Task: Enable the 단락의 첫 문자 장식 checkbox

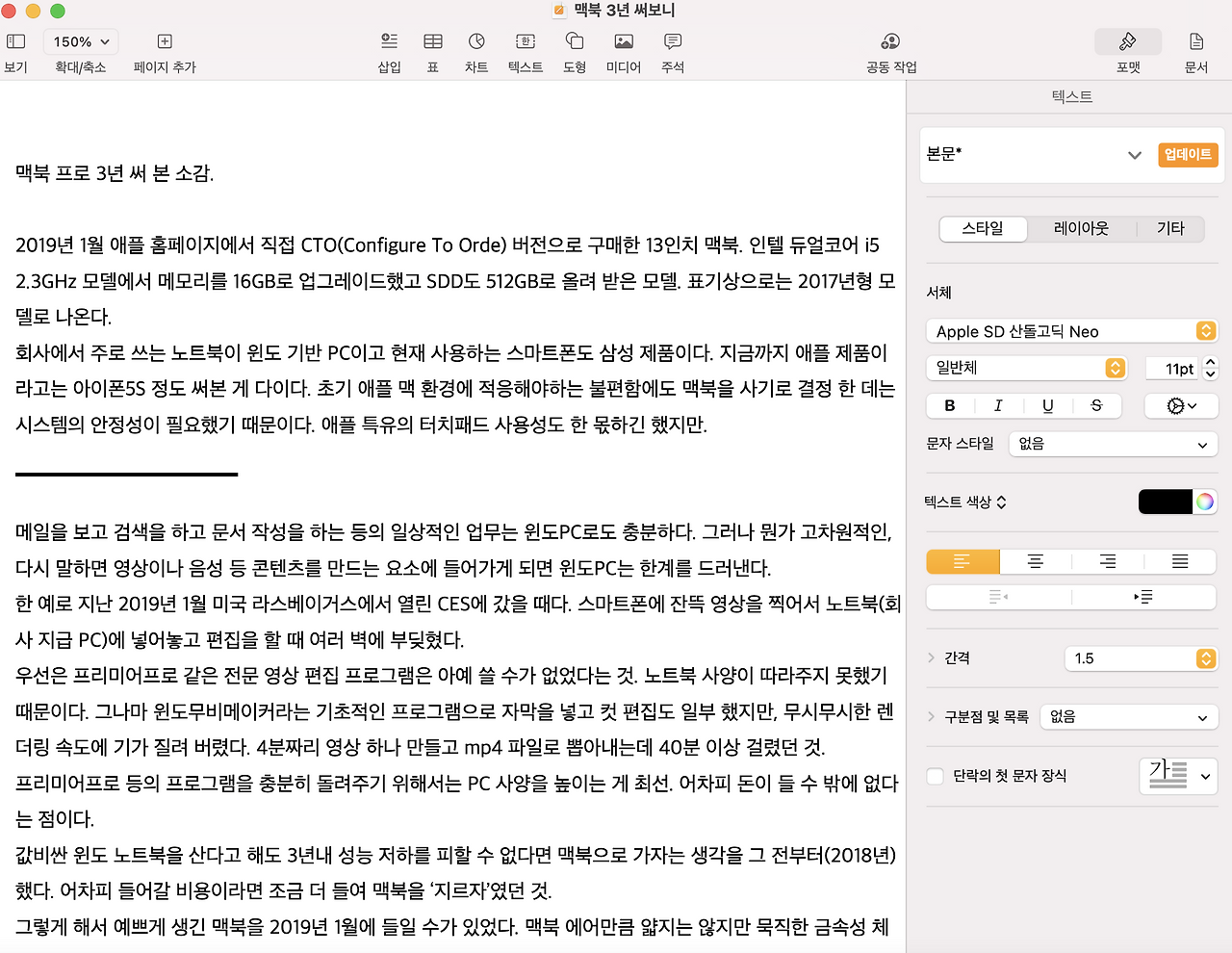Action: (x=935, y=776)
